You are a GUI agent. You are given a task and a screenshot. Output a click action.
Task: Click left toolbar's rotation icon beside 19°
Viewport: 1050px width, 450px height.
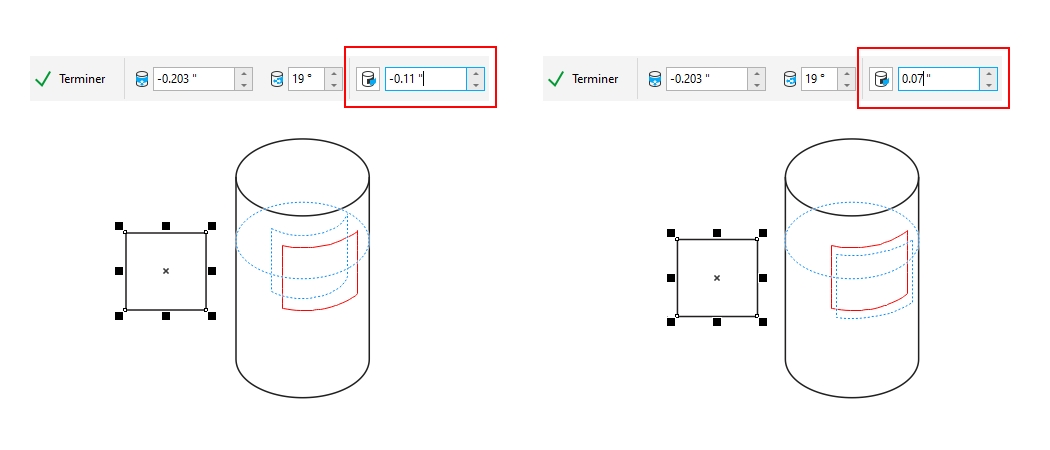click(277, 79)
